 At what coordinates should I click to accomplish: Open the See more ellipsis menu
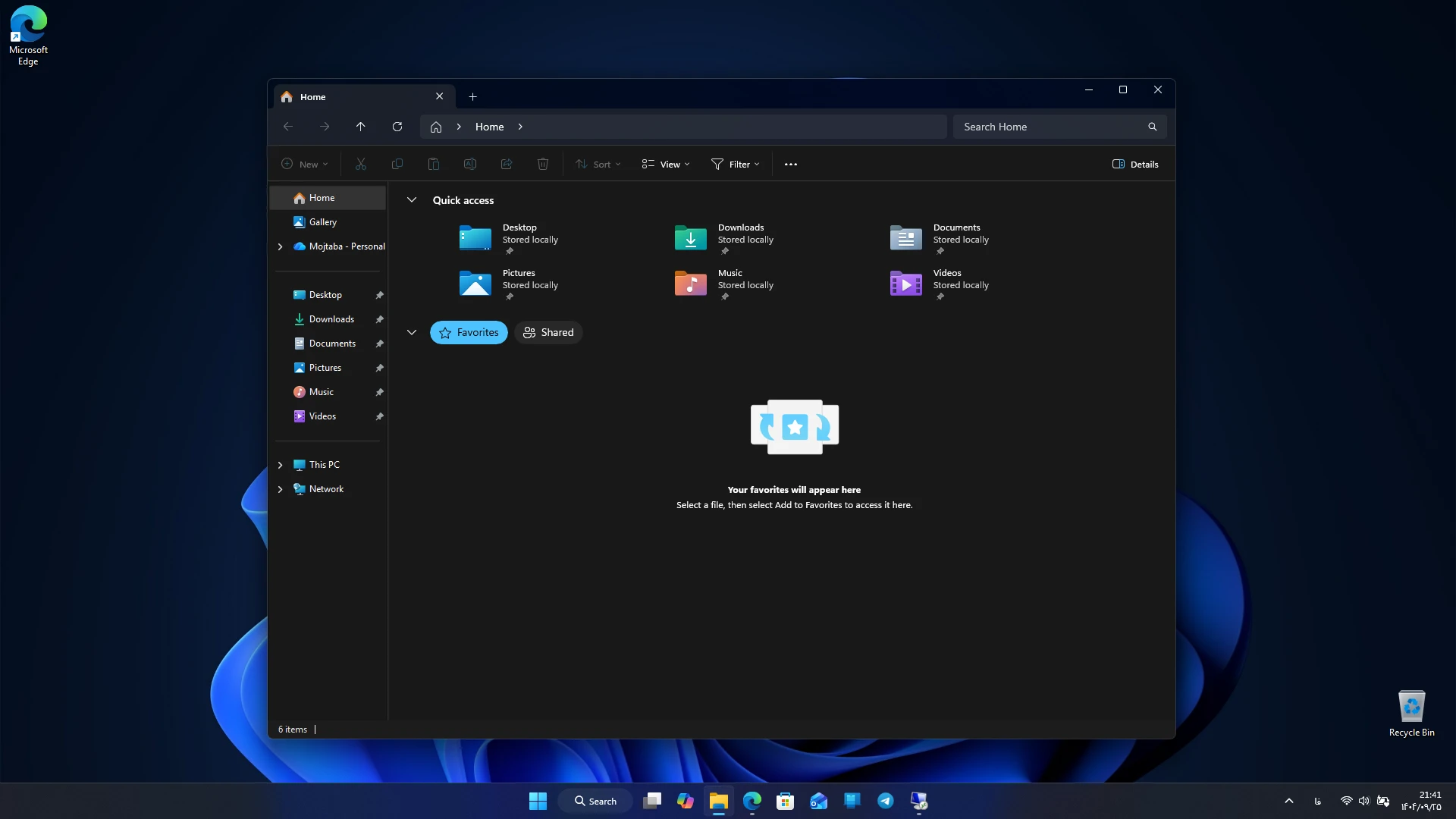coord(791,164)
